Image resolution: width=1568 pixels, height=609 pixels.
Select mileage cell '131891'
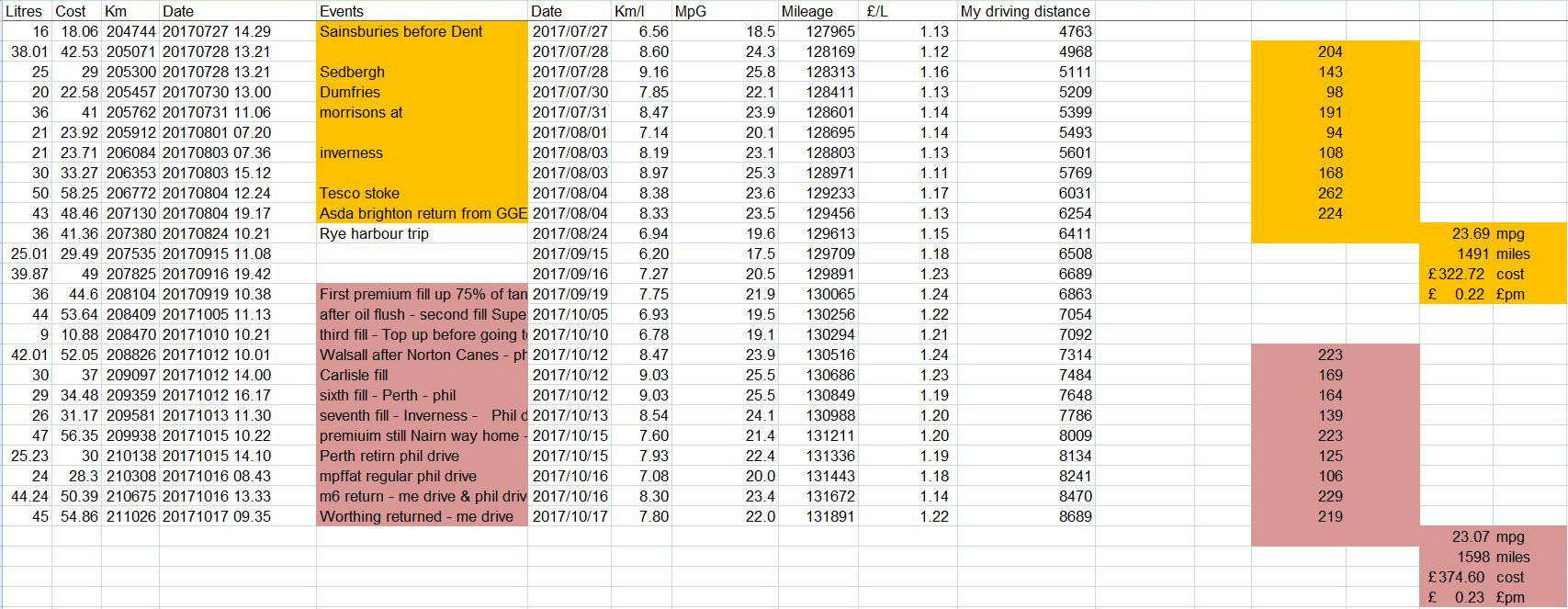(818, 516)
